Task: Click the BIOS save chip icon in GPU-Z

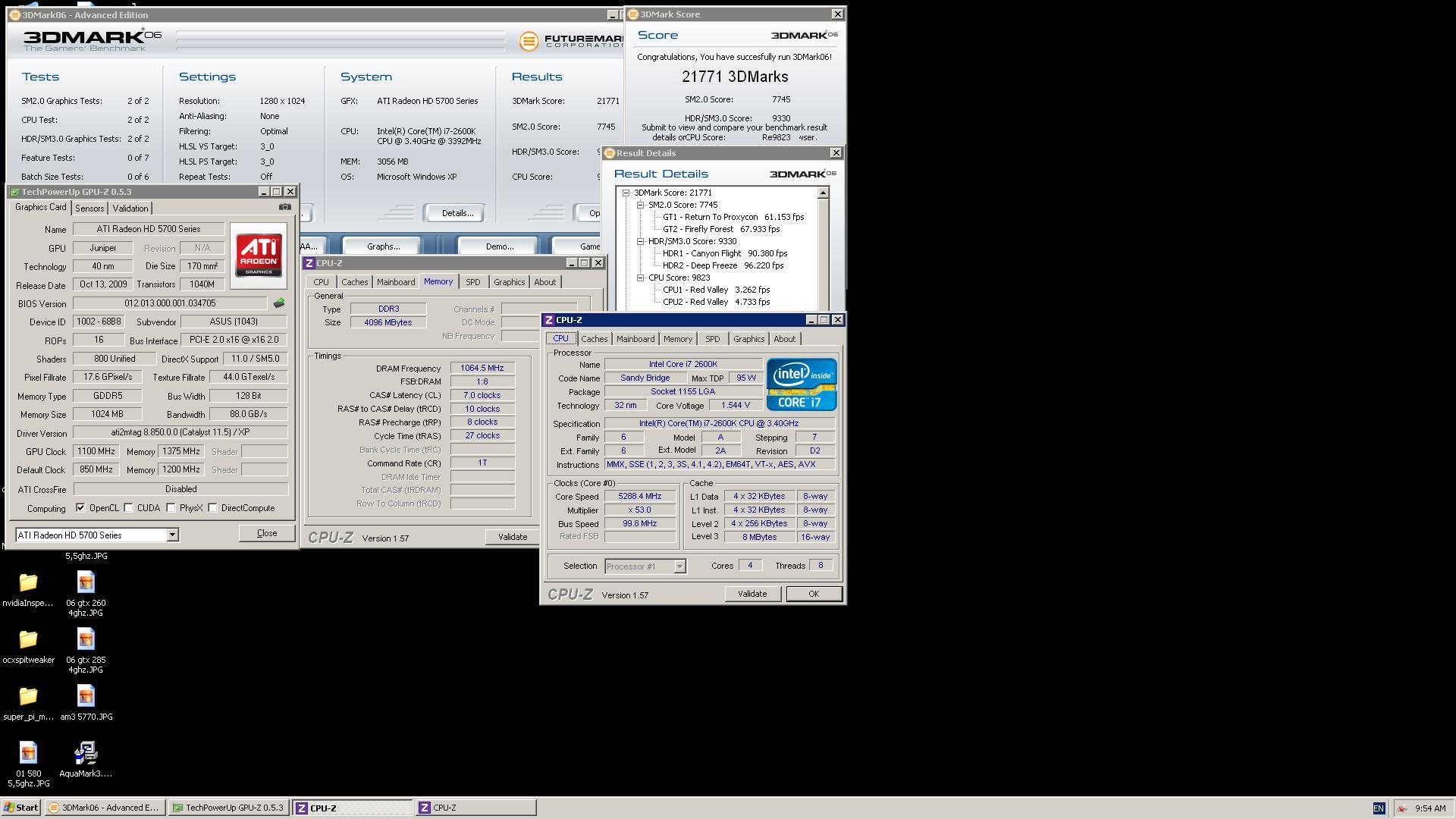Action: 279,303
